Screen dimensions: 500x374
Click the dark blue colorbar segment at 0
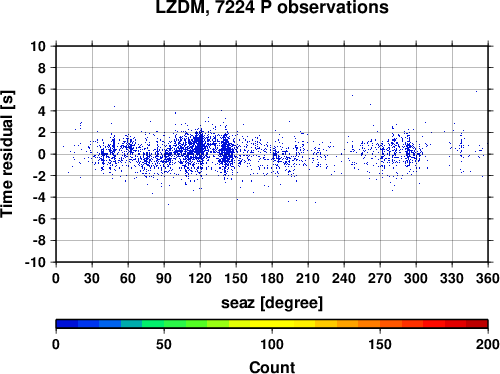(67, 324)
